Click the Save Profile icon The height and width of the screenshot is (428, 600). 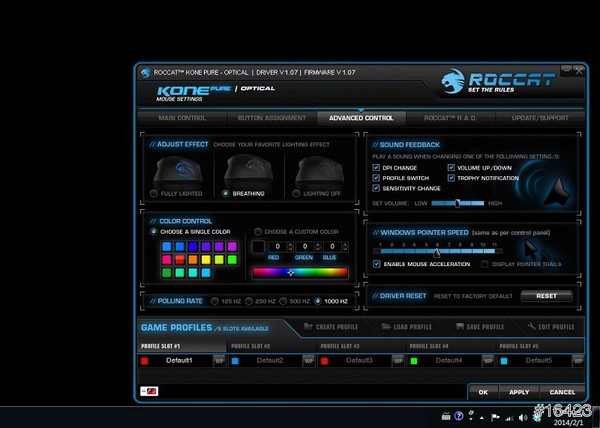[460, 327]
